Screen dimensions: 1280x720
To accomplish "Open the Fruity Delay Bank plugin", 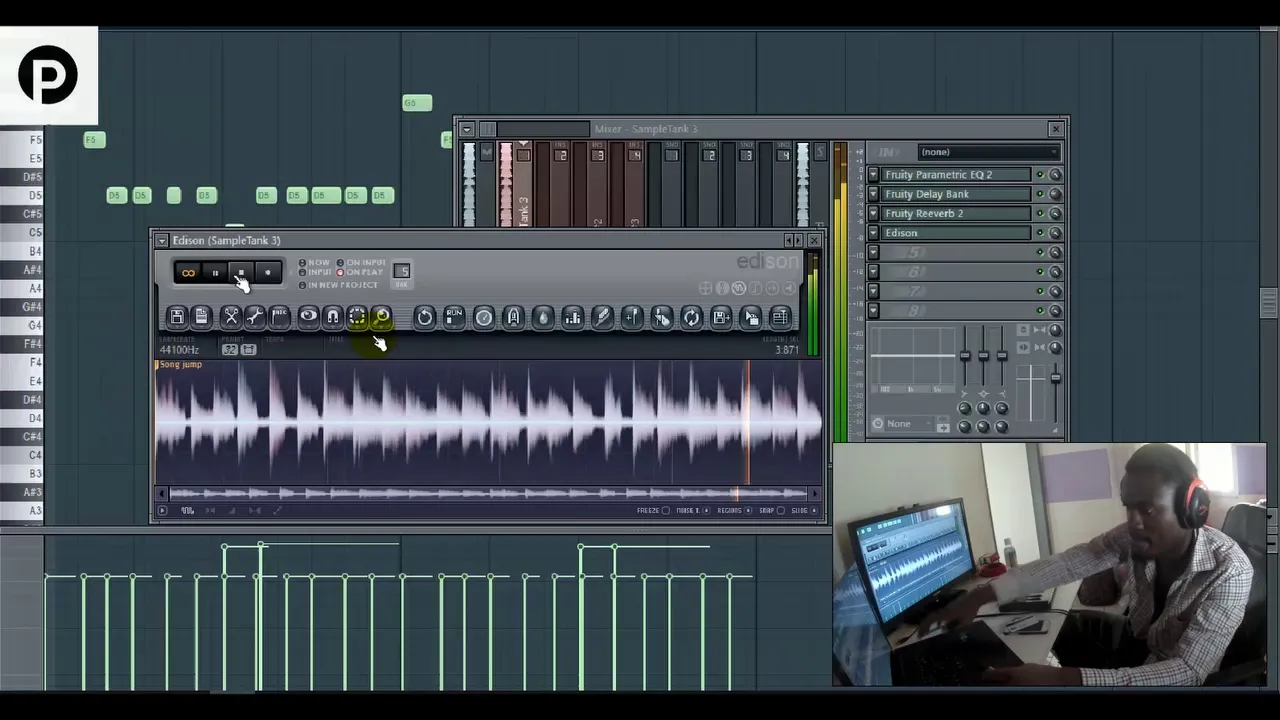I will pyautogui.click(x=955, y=194).
